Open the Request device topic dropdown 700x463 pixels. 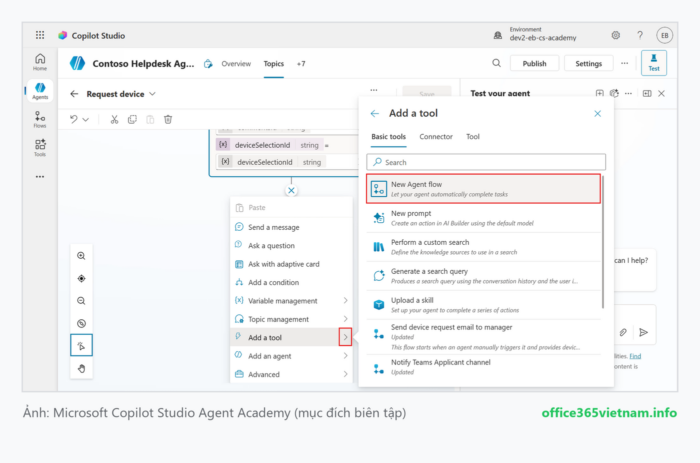152,94
